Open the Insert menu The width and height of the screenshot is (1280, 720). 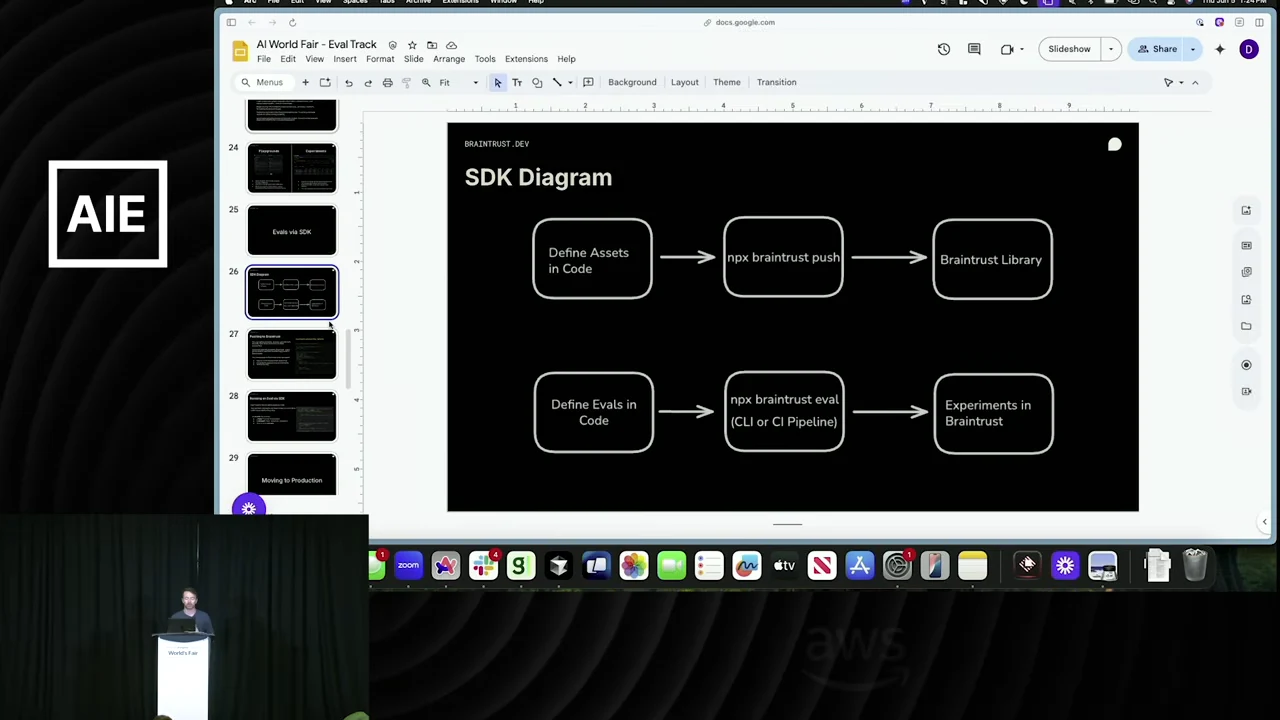(345, 59)
